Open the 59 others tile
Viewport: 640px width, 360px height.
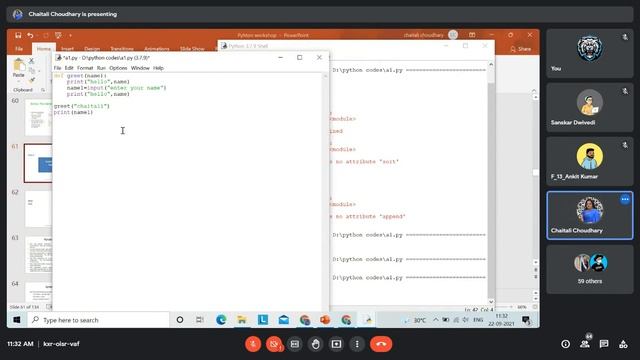pyautogui.click(x=590, y=269)
